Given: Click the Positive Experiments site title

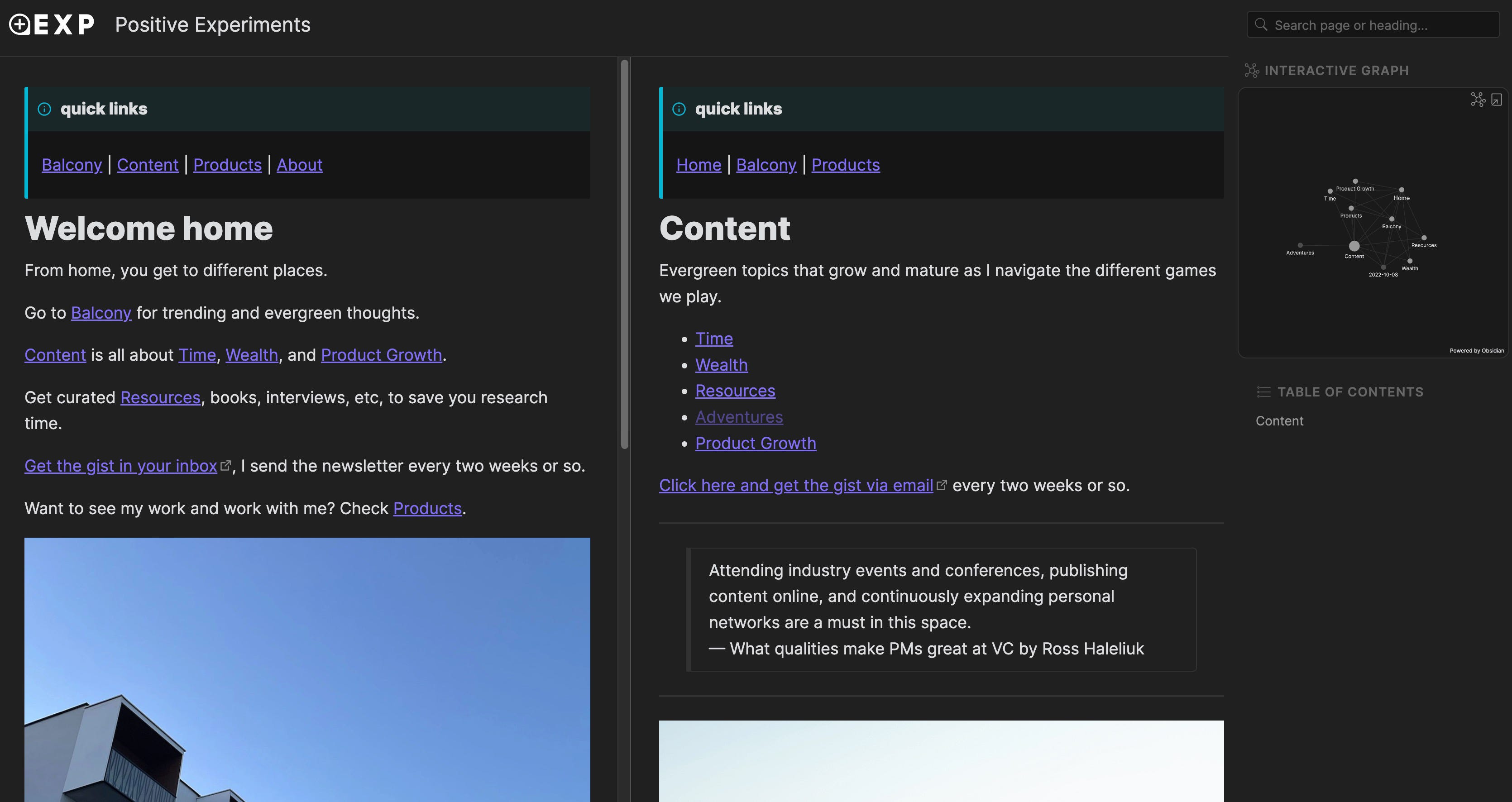Looking at the screenshot, I should (x=212, y=24).
